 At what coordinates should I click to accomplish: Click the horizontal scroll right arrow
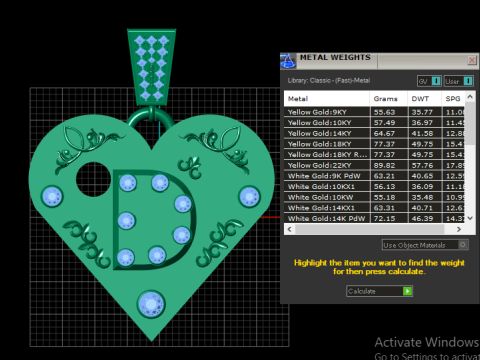tap(459, 229)
